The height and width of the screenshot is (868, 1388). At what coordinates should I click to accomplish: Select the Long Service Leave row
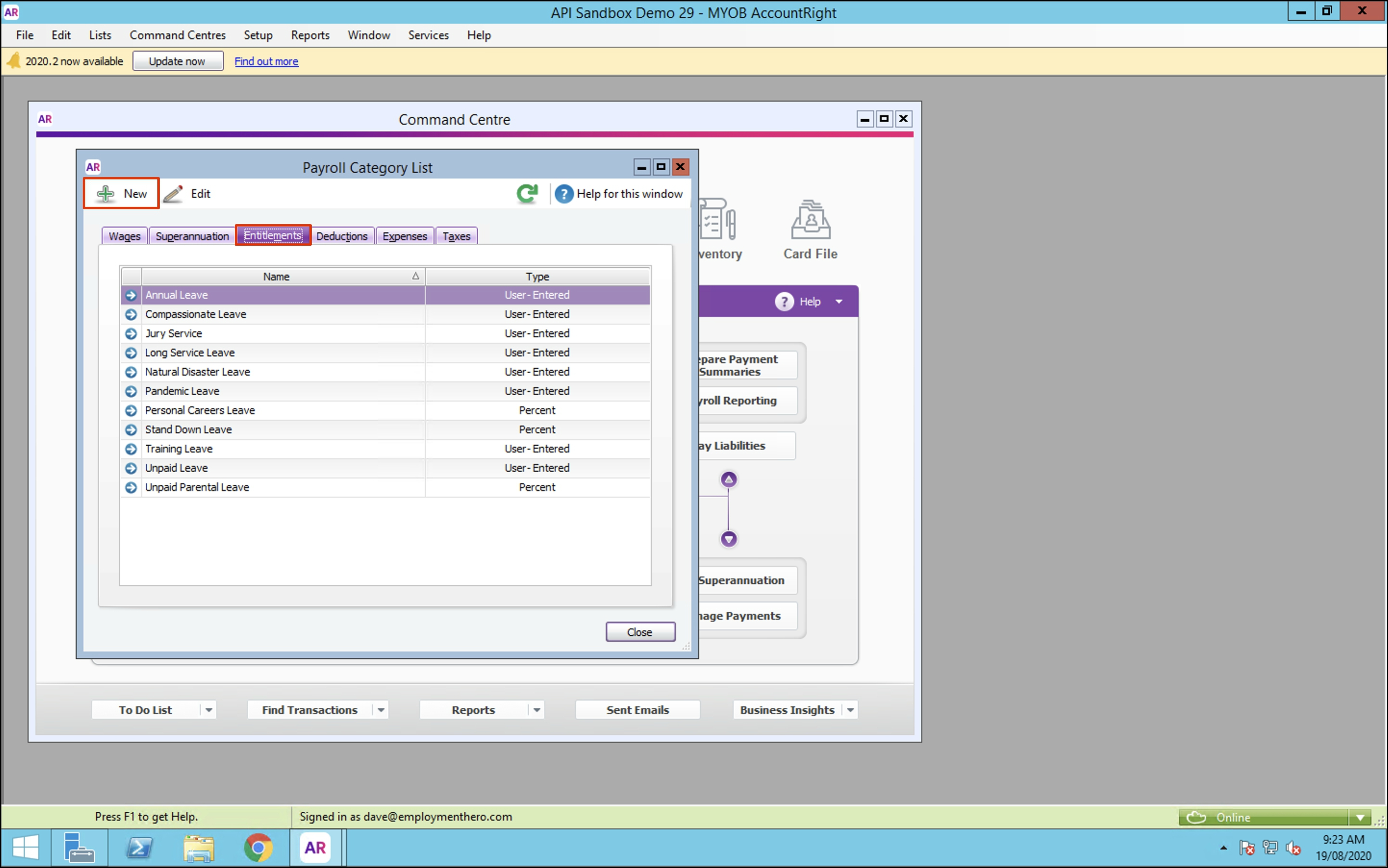click(x=190, y=353)
